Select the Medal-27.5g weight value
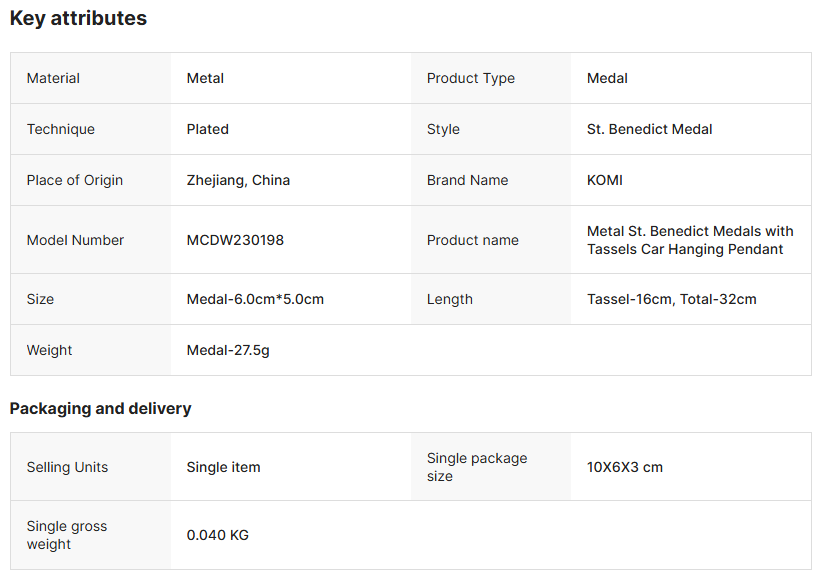This screenshot has width=814, height=587. click(x=228, y=351)
